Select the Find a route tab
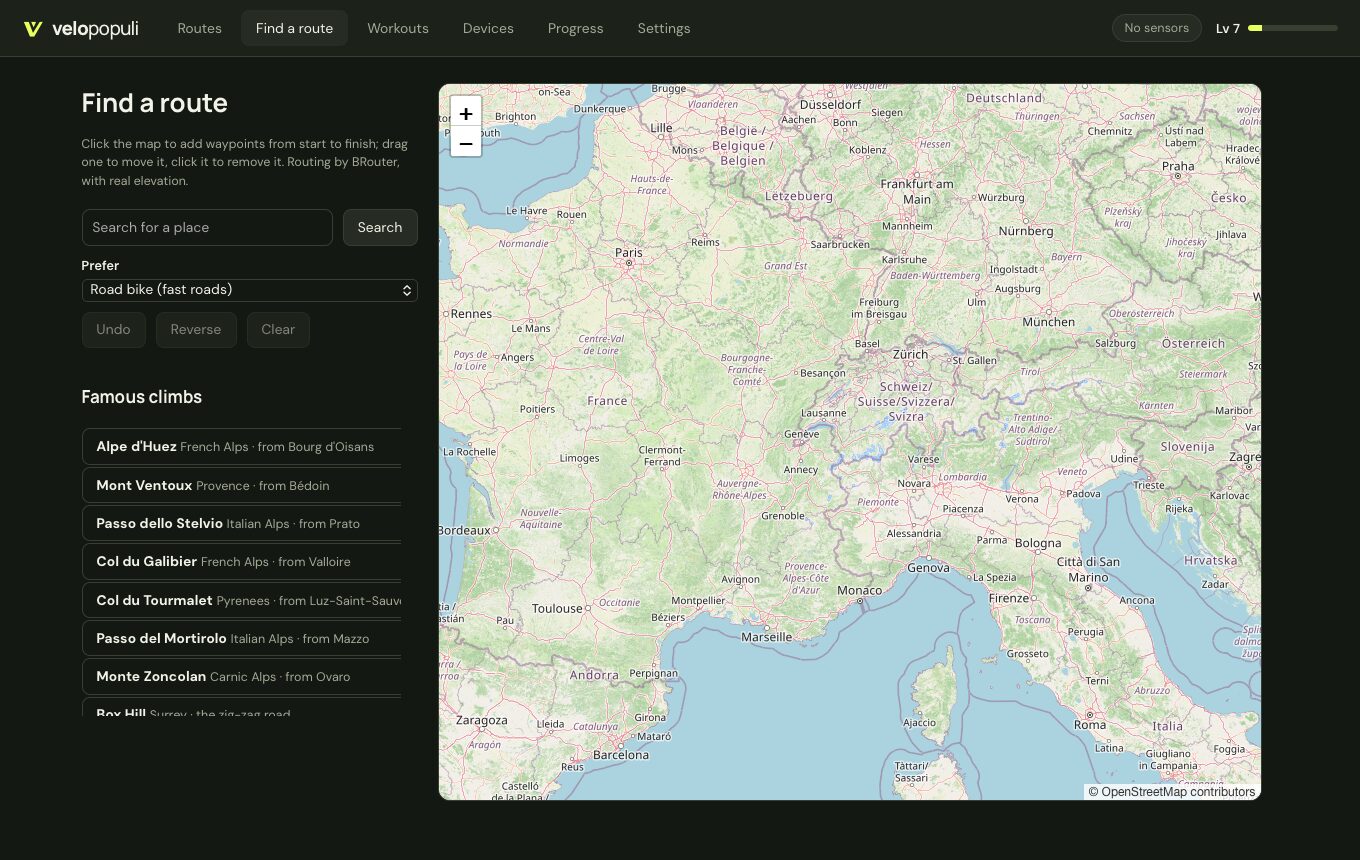This screenshot has height=860, width=1360. pyautogui.click(x=294, y=28)
